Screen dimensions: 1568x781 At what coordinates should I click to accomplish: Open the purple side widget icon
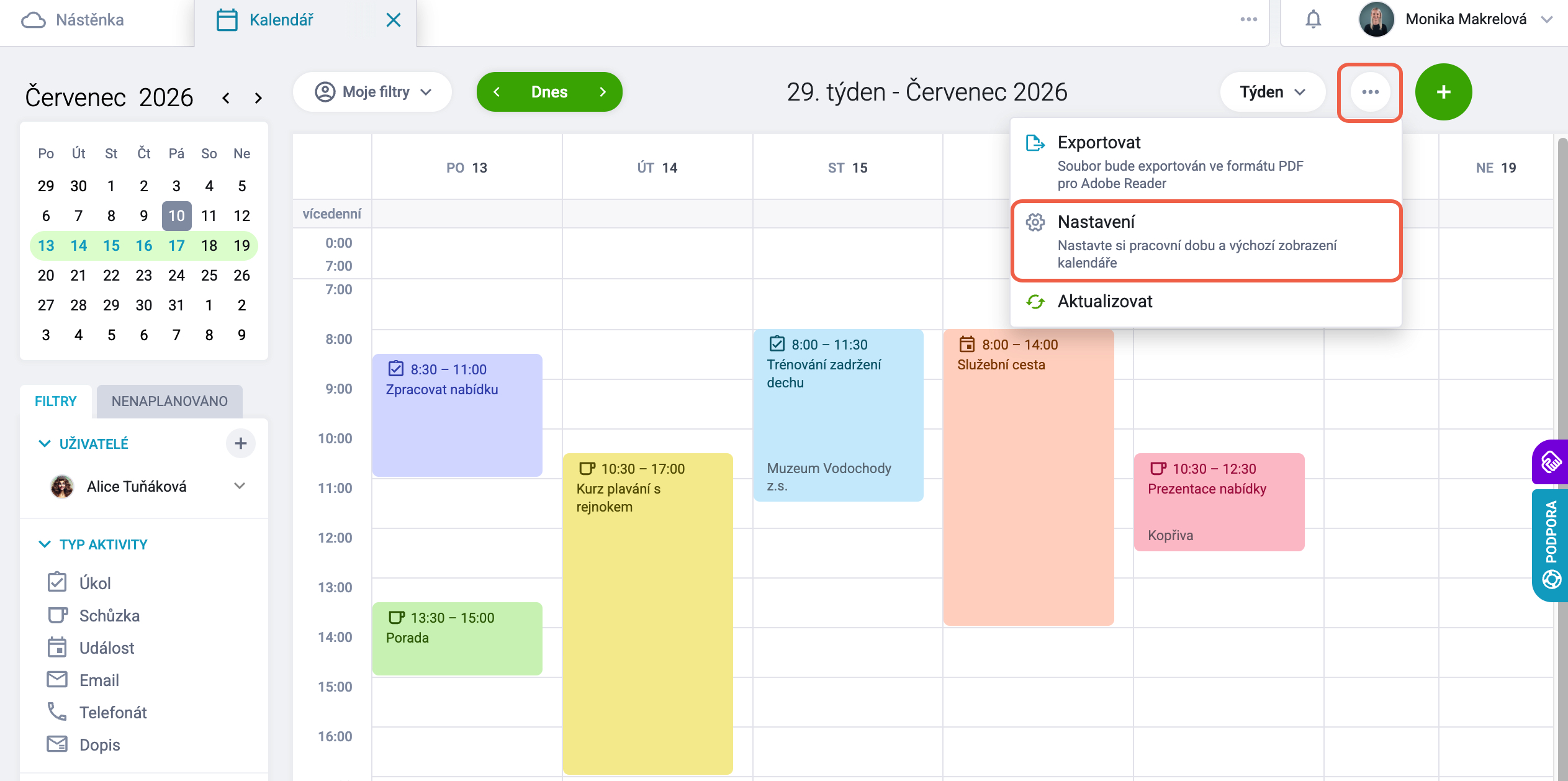[1551, 462]
